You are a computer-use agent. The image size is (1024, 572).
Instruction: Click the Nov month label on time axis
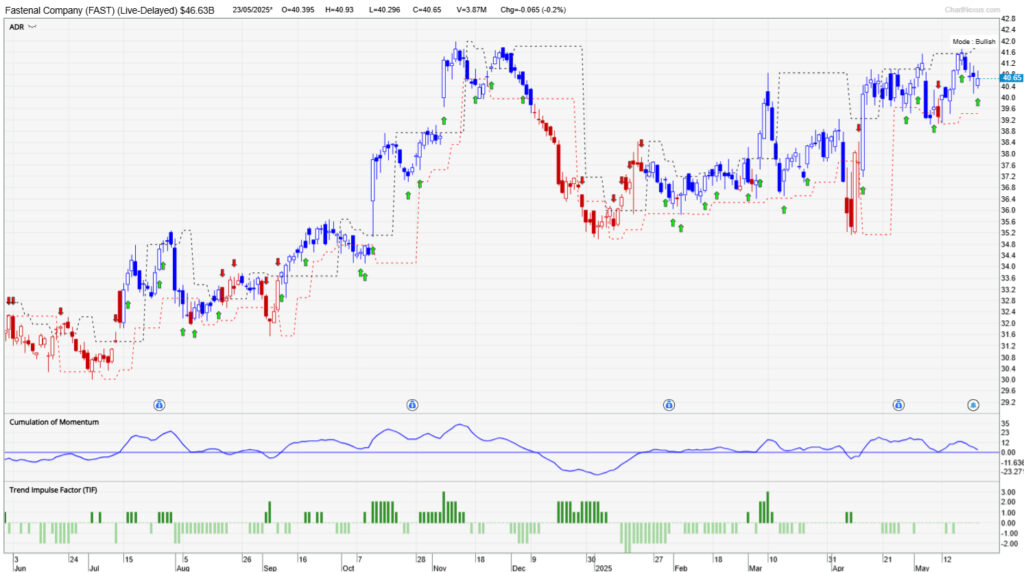click(x=440, y=568)
